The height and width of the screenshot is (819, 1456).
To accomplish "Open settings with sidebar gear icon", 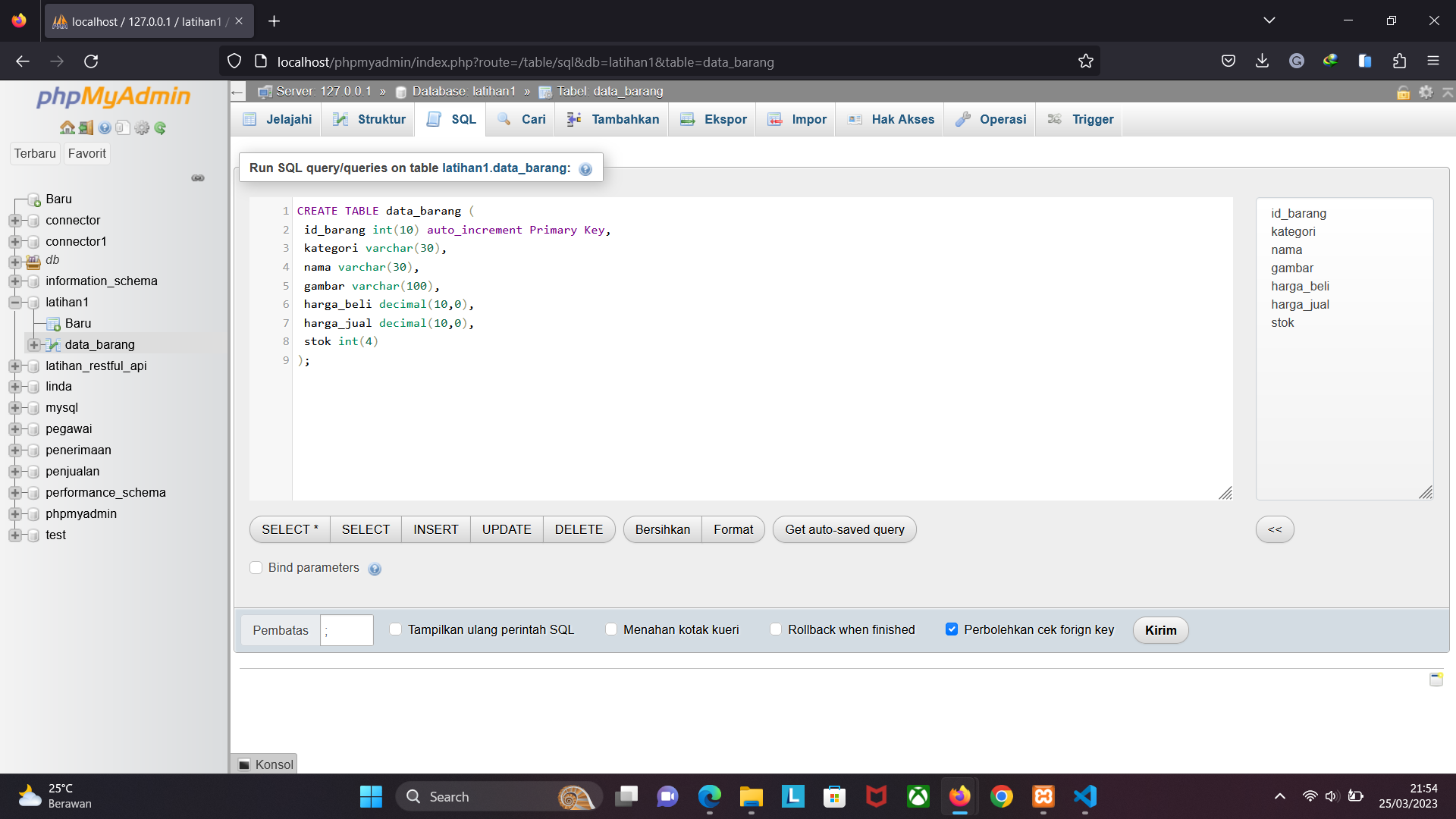I will (142, 127).
